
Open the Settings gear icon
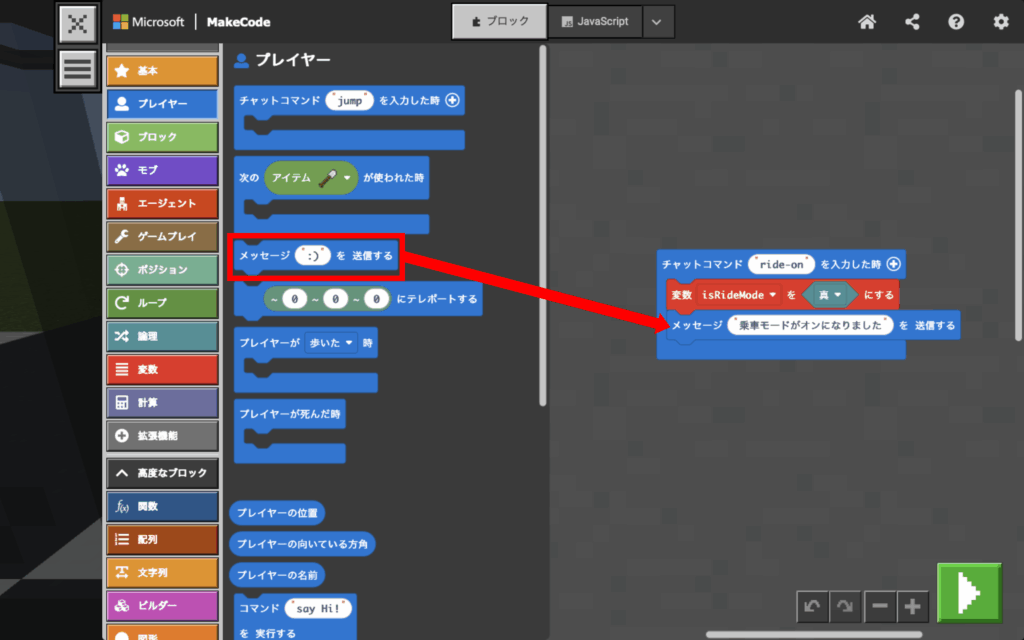pos(1000,22)
